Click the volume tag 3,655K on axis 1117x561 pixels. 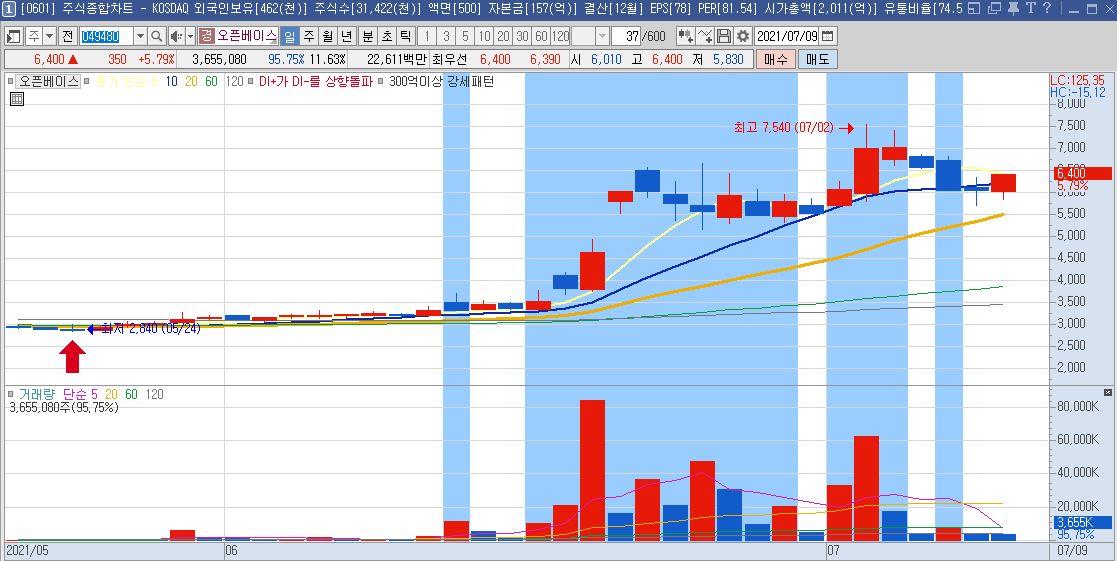(x=1081, y=523)
